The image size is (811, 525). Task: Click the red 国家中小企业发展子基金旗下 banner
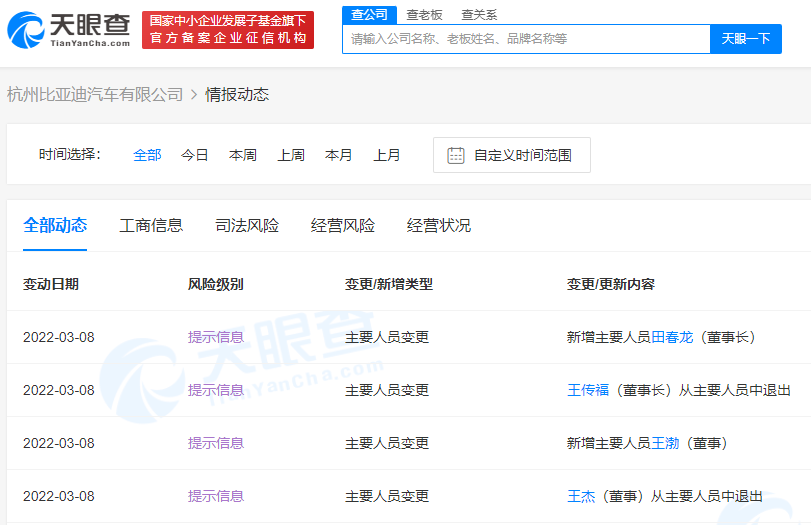(228, 30)
